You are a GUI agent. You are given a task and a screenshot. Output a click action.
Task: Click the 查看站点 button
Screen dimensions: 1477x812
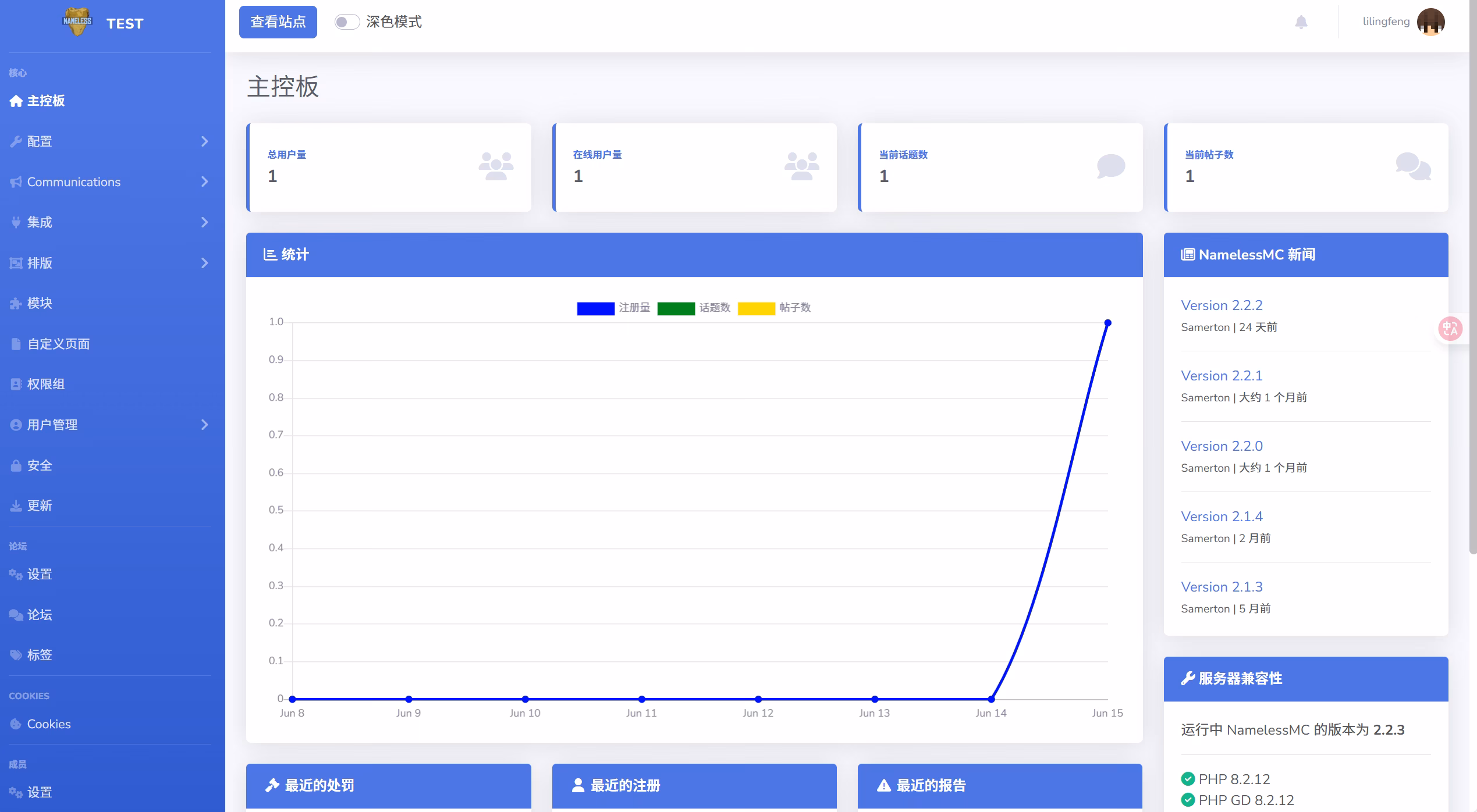coord(278,22)
